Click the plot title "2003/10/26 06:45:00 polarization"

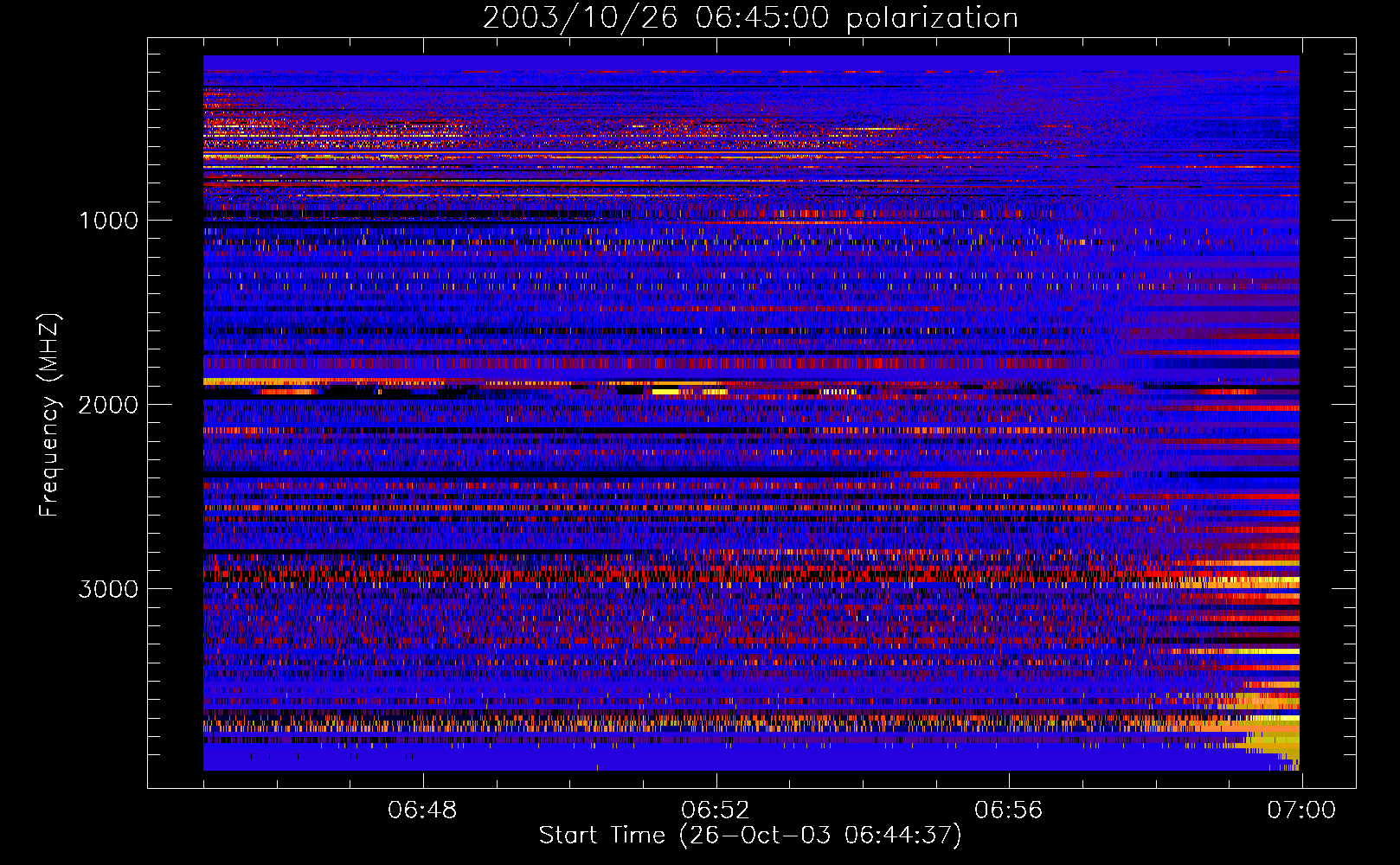[x=750, y=18]
